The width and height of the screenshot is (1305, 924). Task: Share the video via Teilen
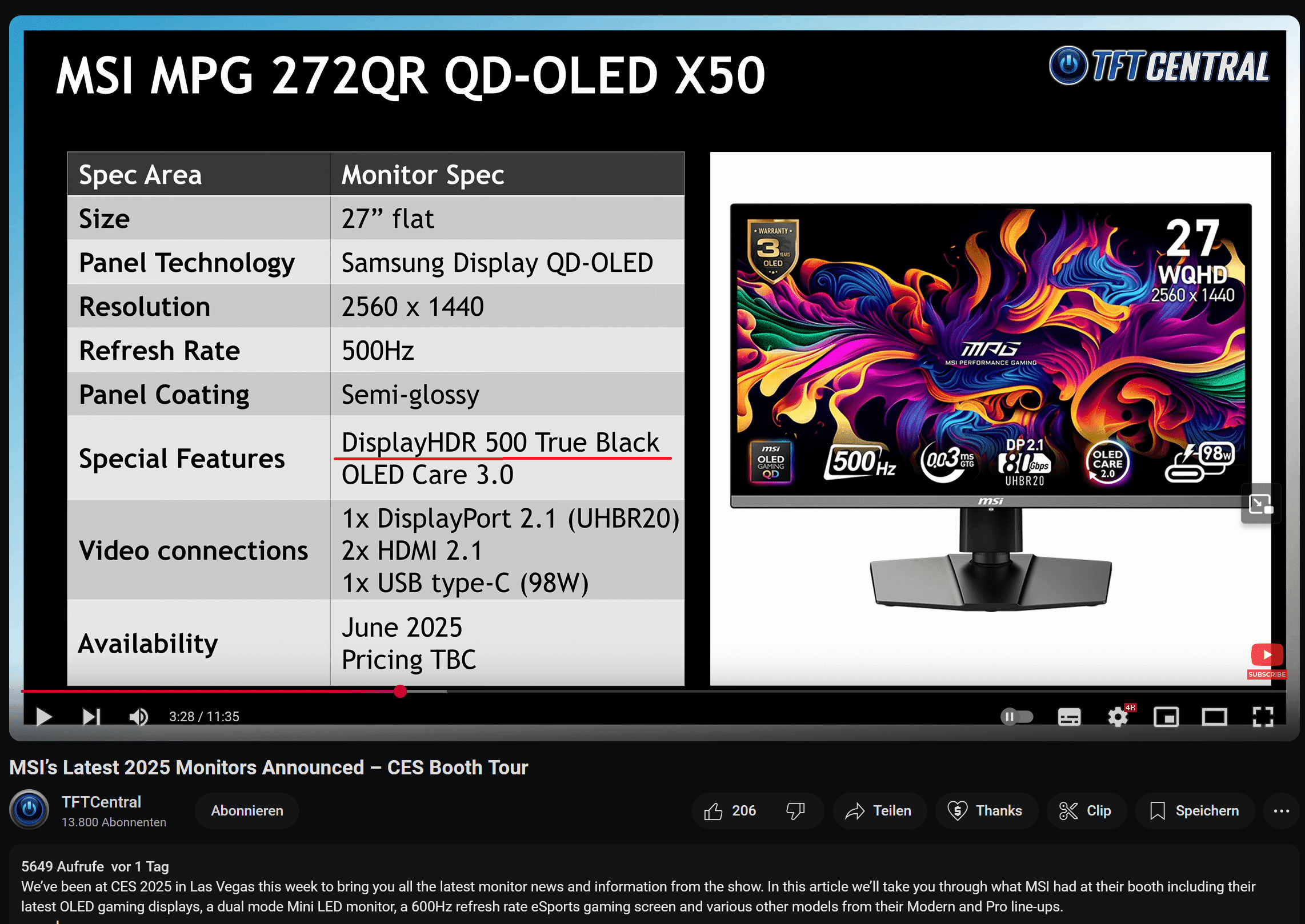click(x=879, y=811)
